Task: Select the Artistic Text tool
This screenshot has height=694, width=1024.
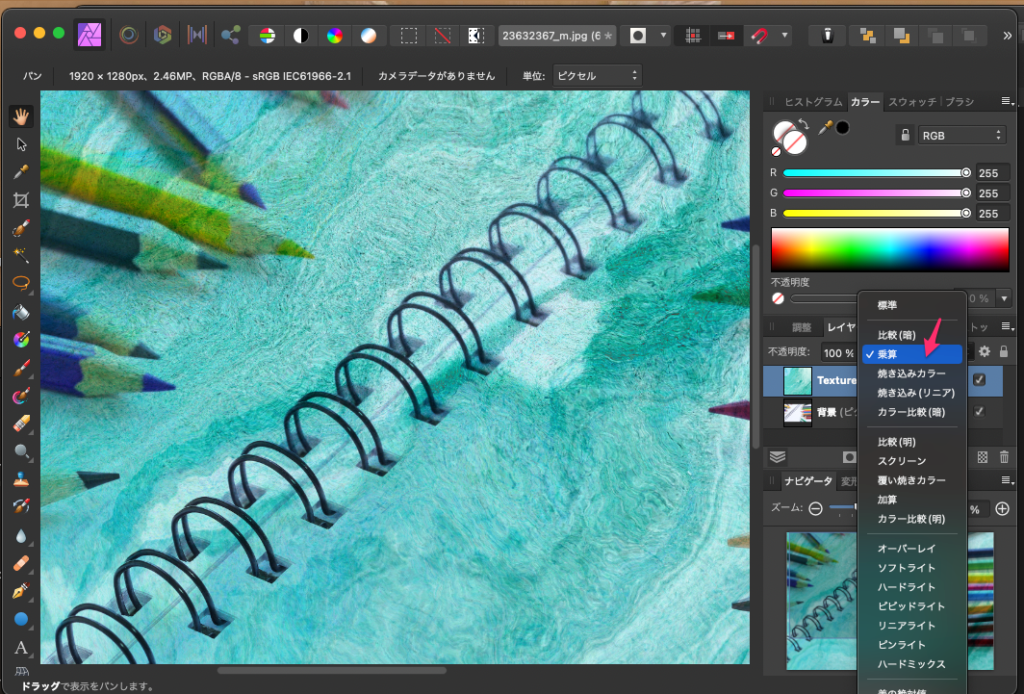Action: tap(21, 648)
